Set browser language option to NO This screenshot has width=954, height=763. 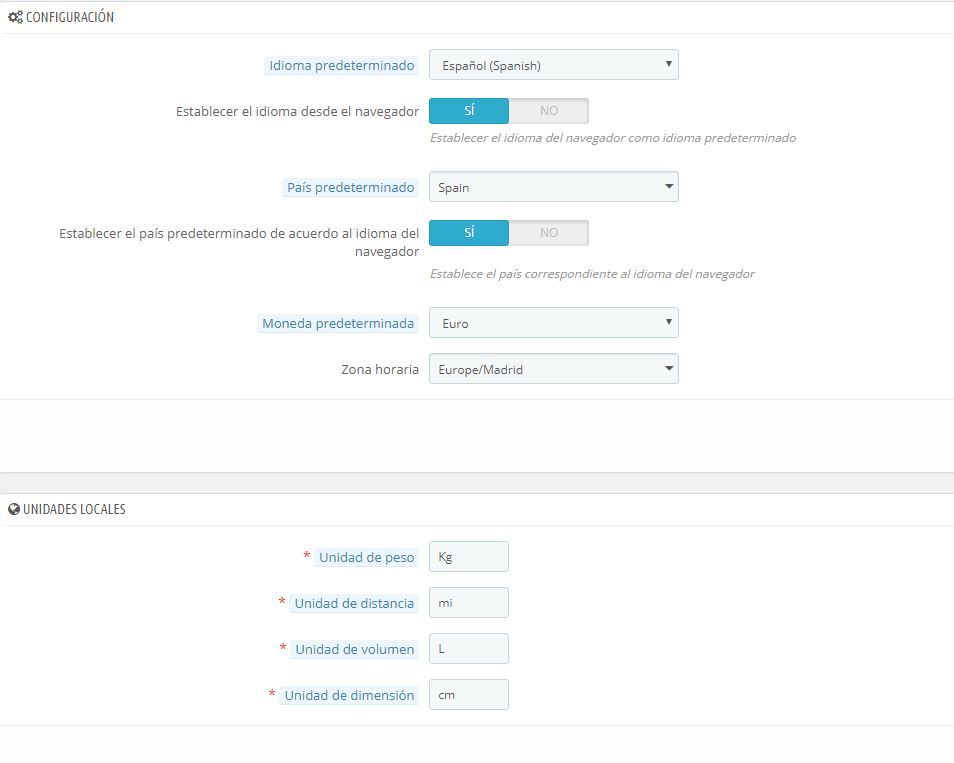tap(549, 111)
